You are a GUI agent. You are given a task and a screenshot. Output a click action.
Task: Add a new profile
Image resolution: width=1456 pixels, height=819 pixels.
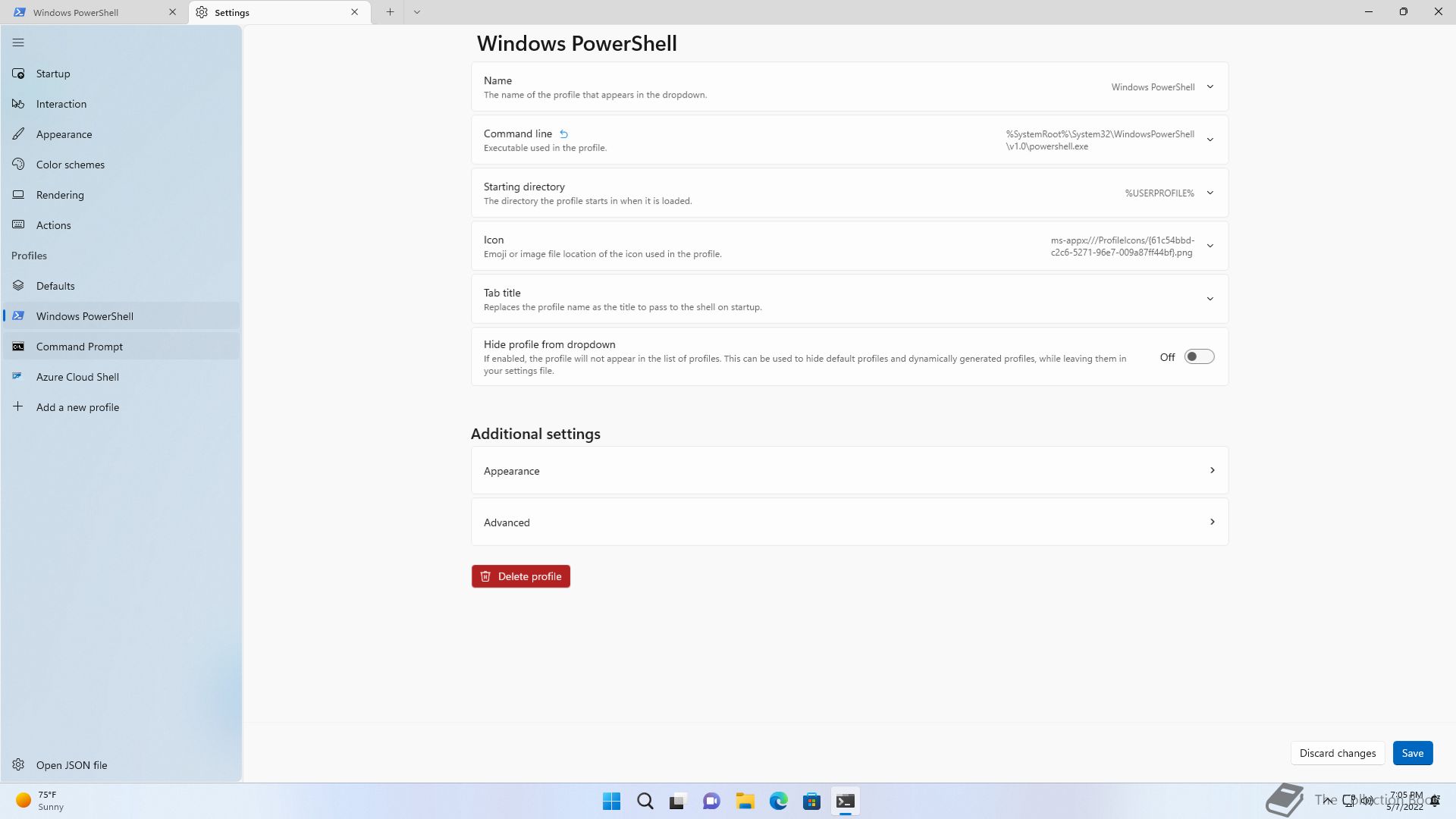click(121, 407)
